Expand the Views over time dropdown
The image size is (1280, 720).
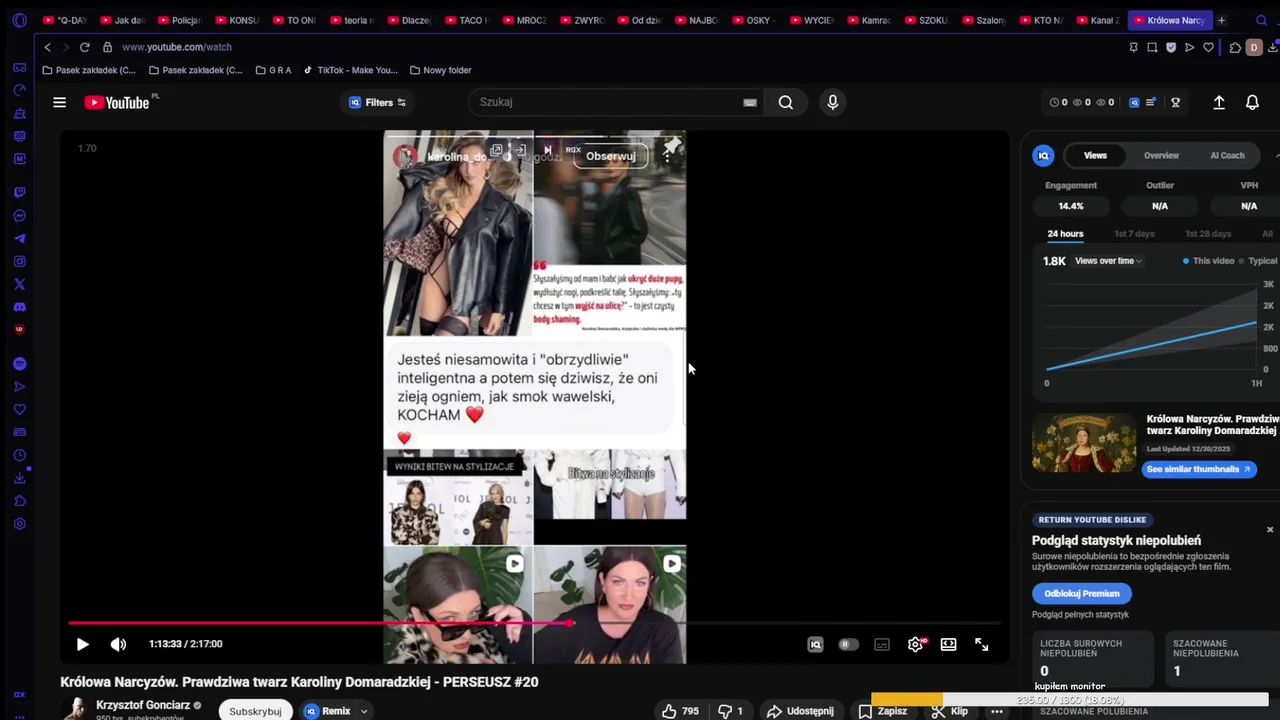click(x=1108, y=261)
